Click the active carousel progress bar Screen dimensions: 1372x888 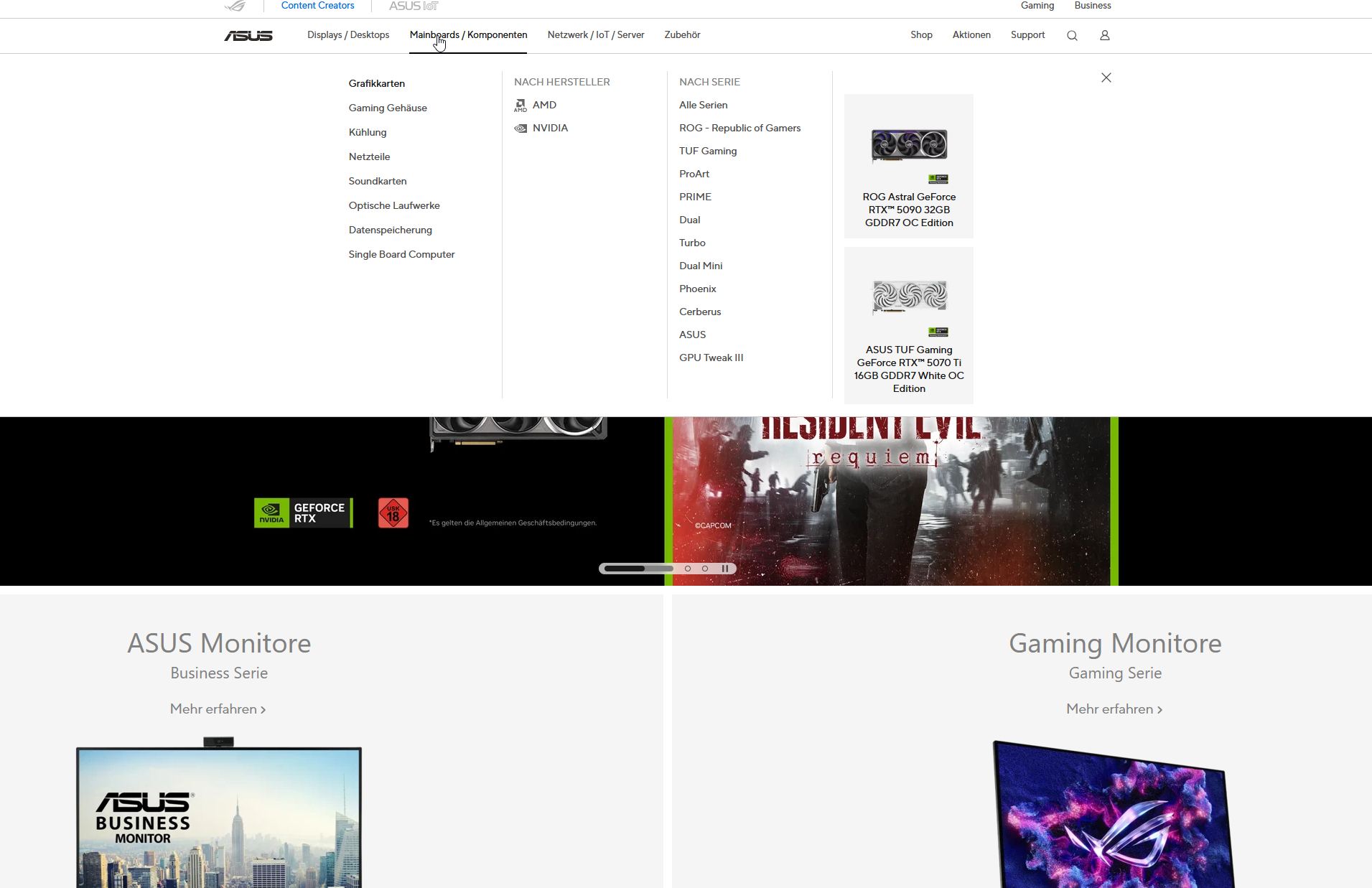[x=638, y=569]
